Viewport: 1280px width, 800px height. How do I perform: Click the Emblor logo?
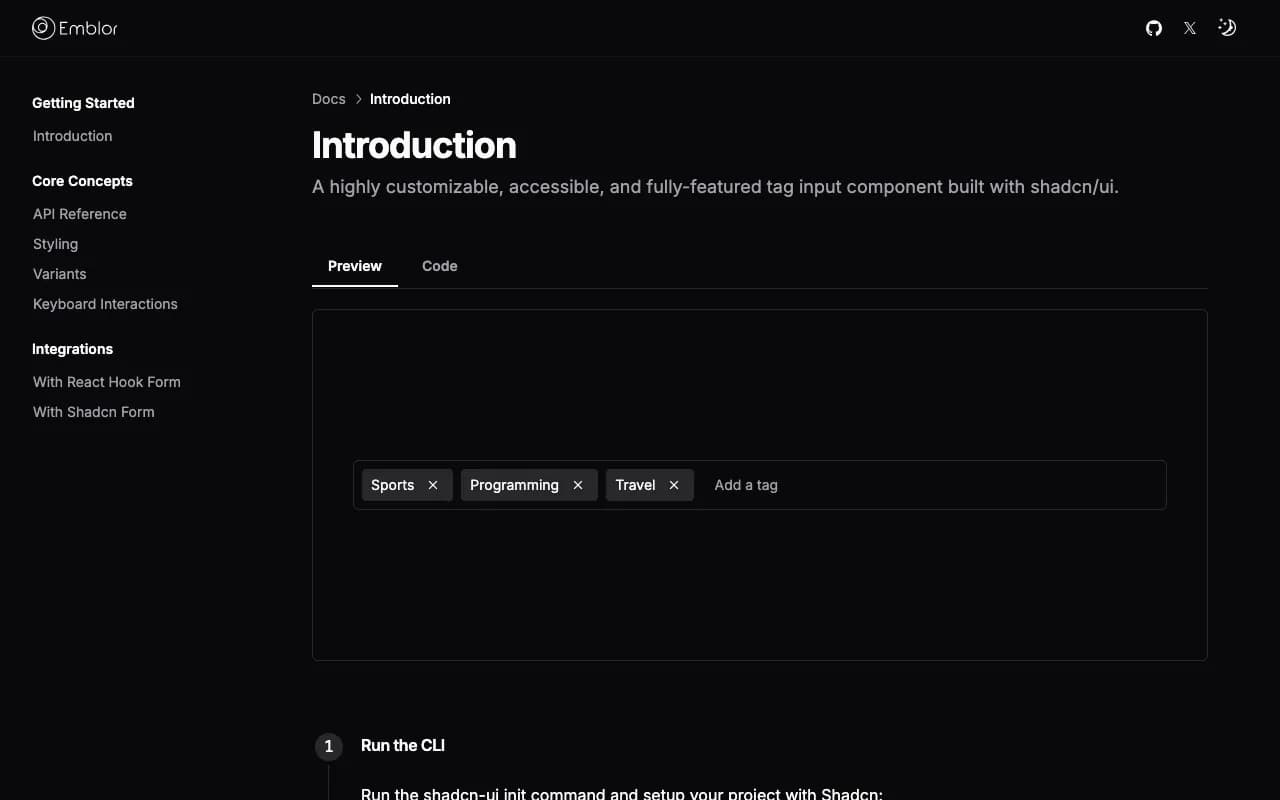pos(75,28)
